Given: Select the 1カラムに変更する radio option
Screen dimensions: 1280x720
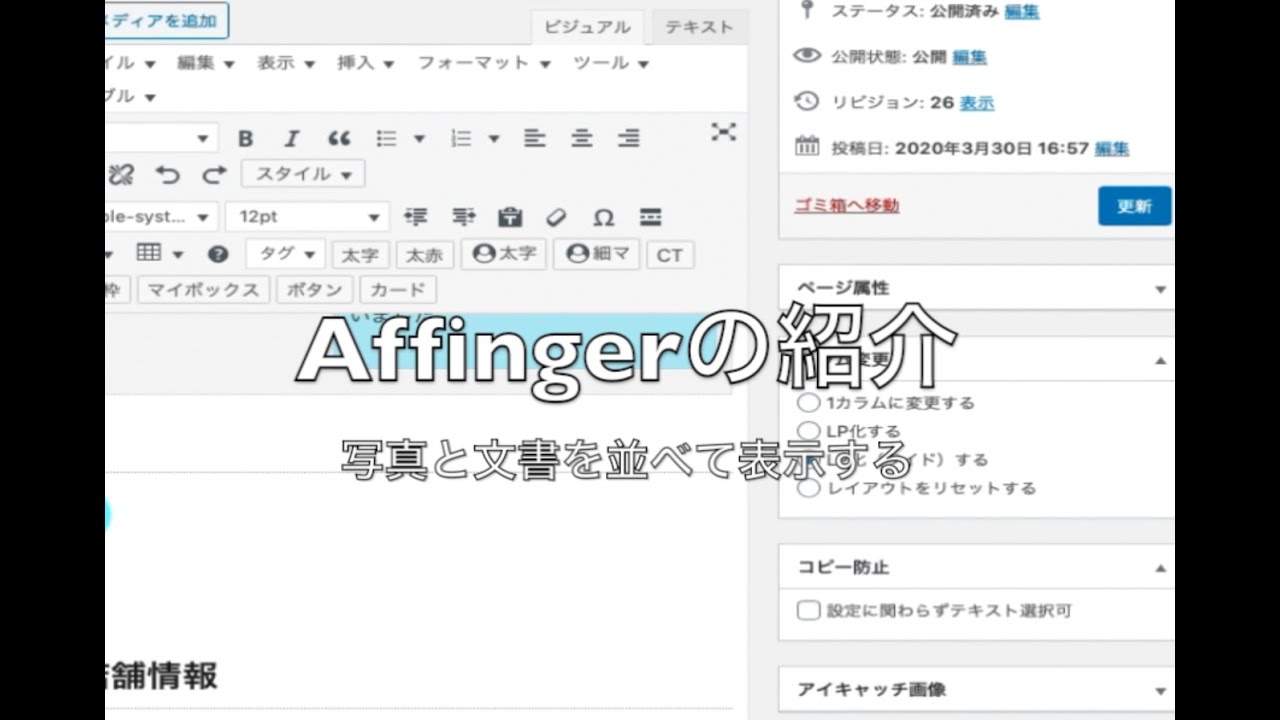Looking at the screenshot, I should (x=809, y=403).
